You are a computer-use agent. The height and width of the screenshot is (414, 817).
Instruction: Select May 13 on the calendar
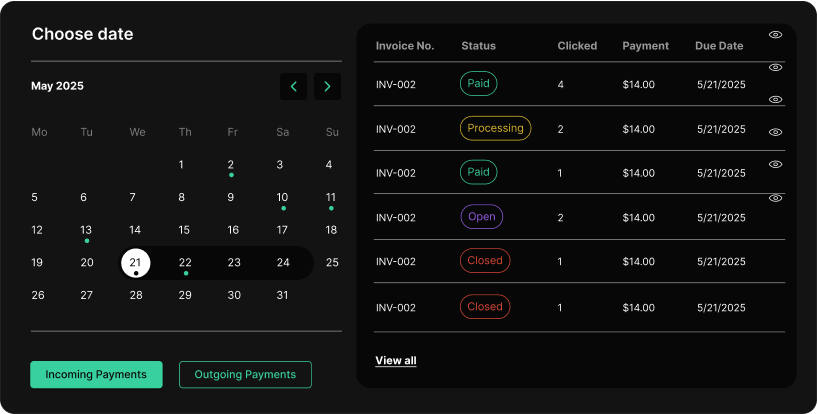[86, 230]
